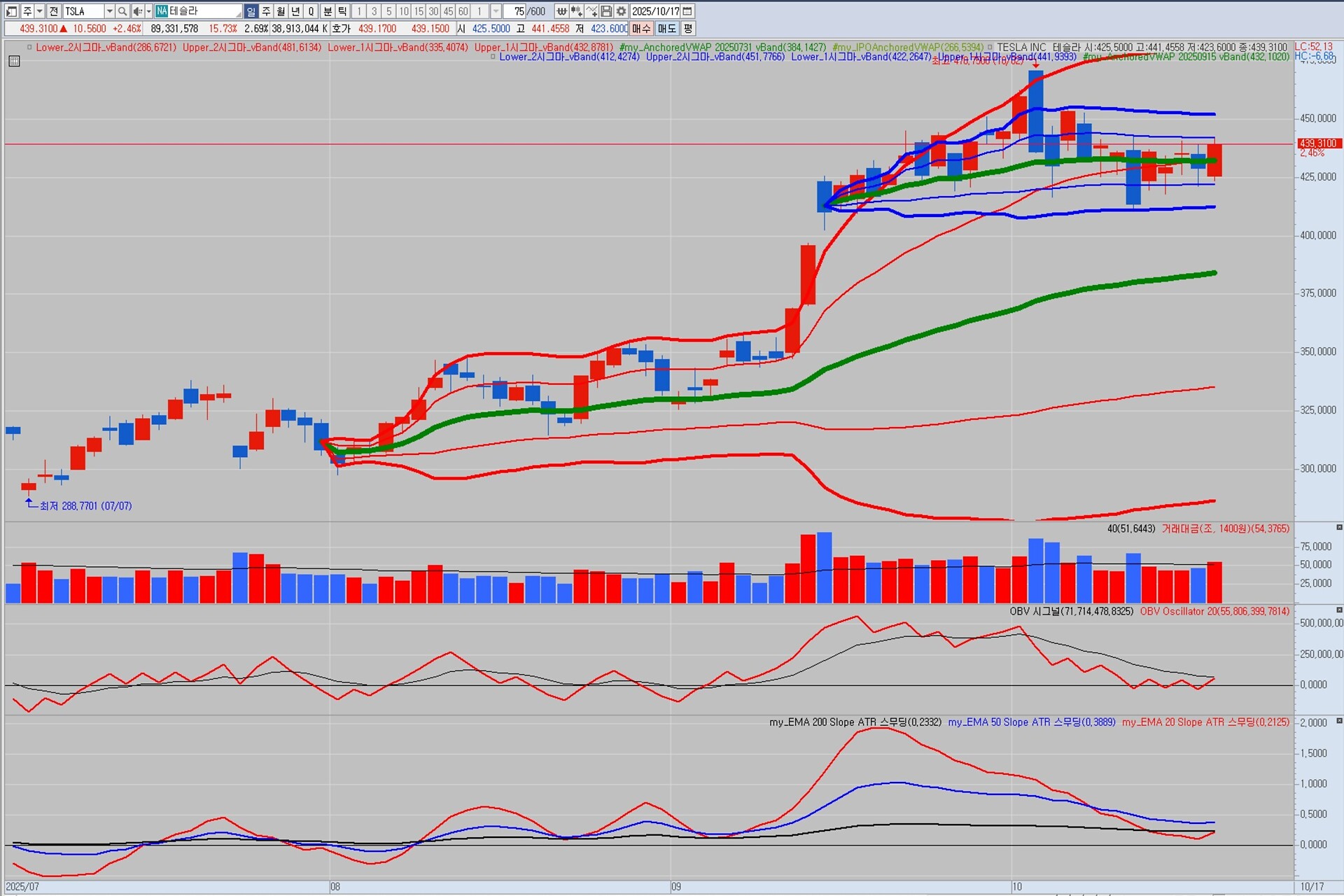Click the 10/17 date marker on time axis
This screenshot has height=896, width=1344.
(x=1312, y=886)
